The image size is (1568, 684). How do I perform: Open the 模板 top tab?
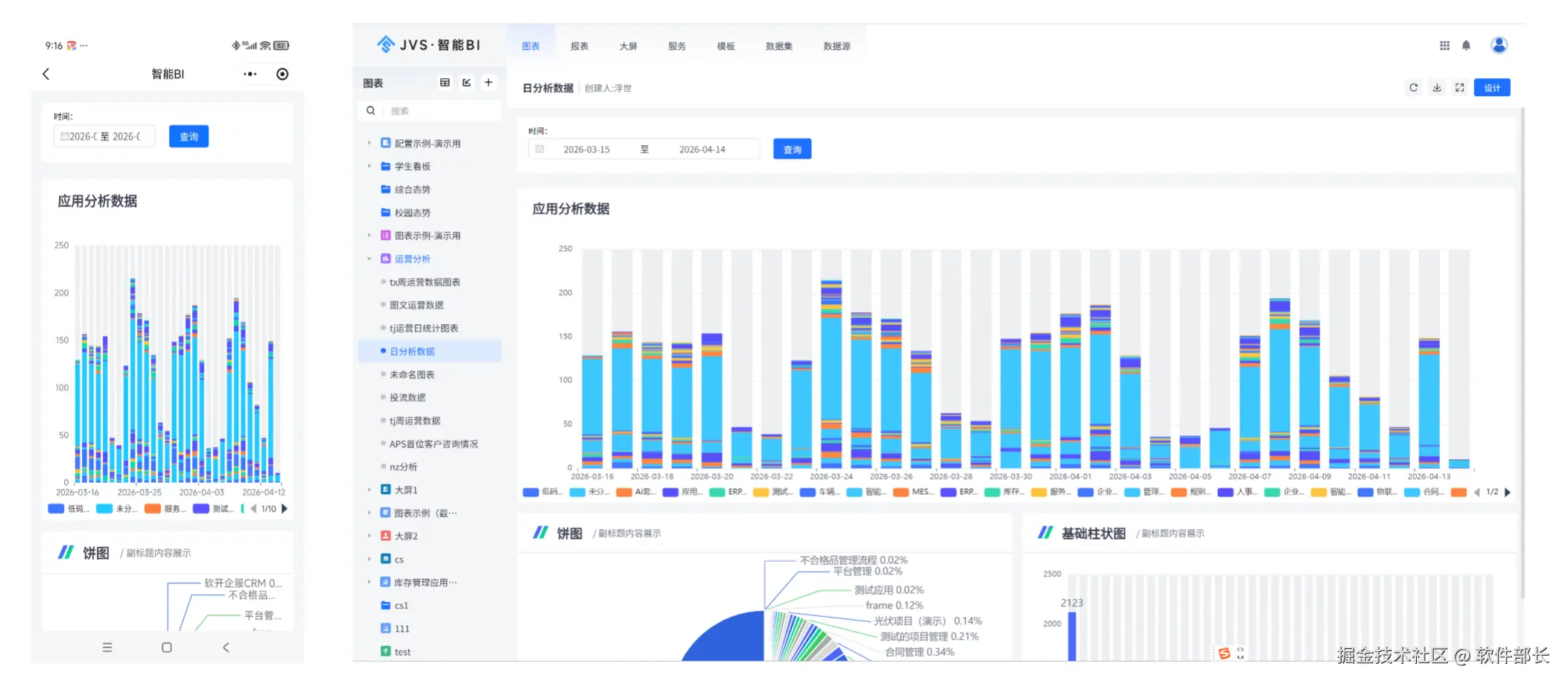(x=726, y=46)
